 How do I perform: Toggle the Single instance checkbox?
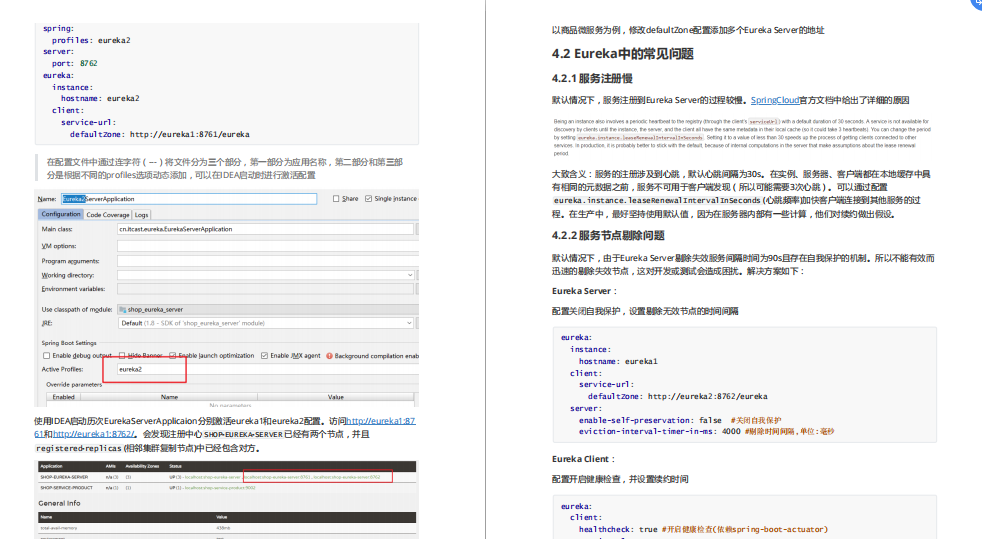368,198
